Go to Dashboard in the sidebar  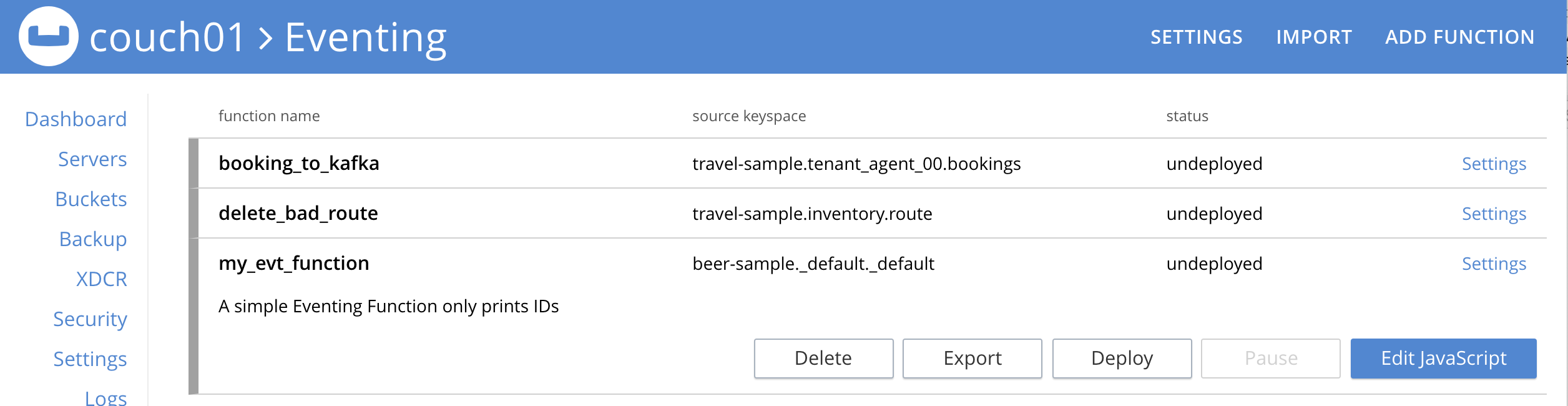76,119
